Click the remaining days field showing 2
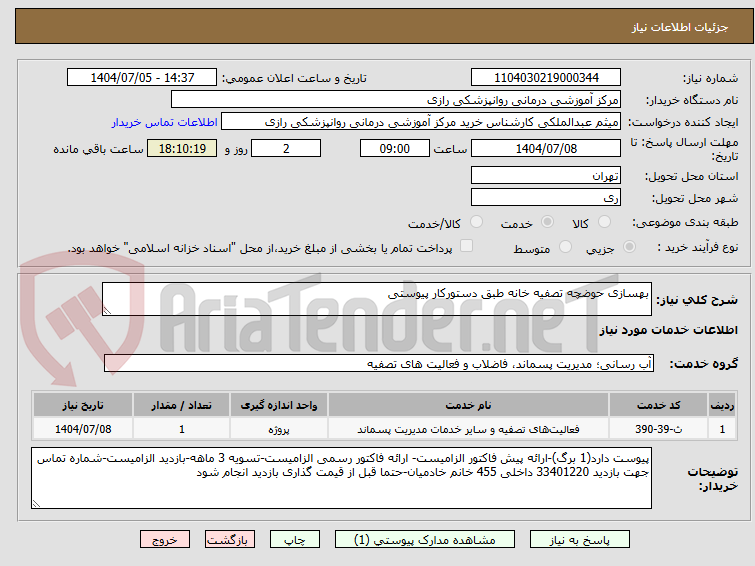 click(x=286, y=148)
